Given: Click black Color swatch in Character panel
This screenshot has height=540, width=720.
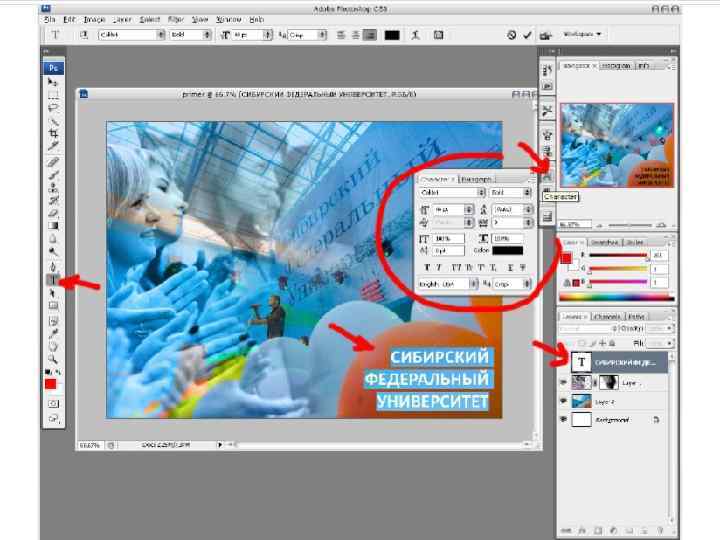Looking at the screenshot, I should (507, 250).
